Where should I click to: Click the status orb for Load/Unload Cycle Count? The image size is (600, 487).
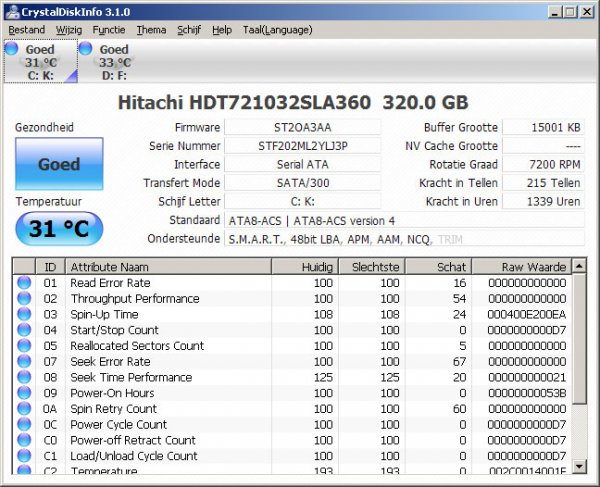[x=24, y=456]
